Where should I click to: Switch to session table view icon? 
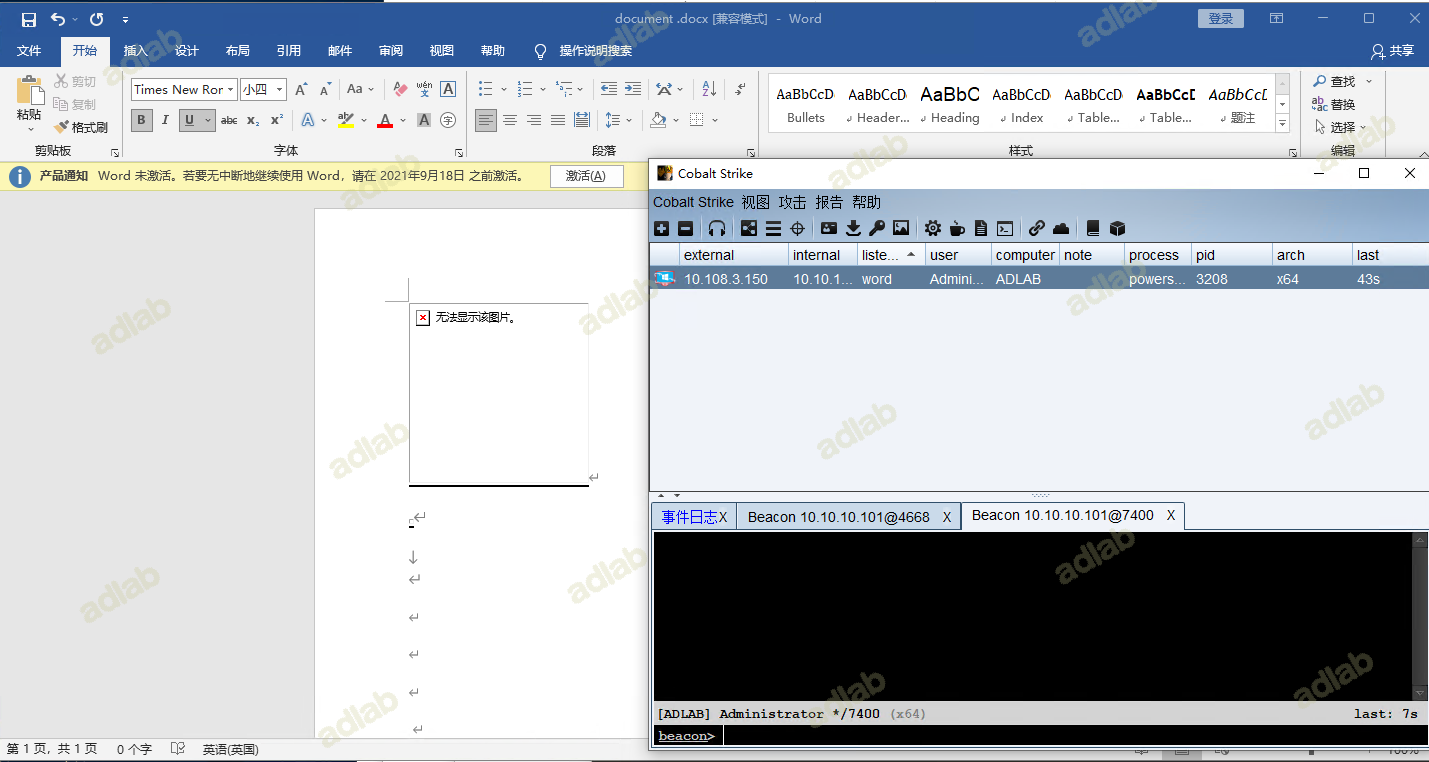click(773, 228)
